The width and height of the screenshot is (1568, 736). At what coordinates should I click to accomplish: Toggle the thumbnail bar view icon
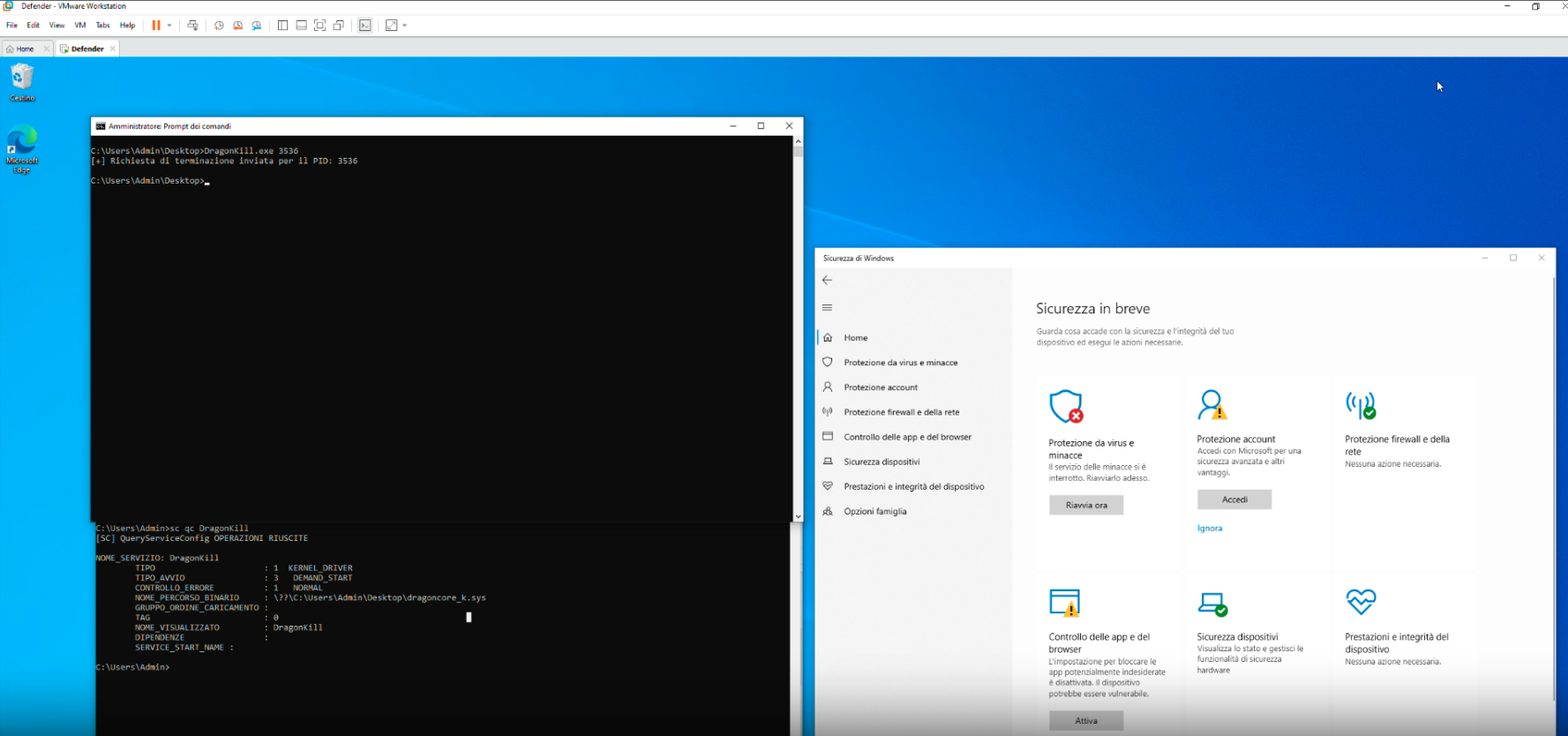pos(301,26)
